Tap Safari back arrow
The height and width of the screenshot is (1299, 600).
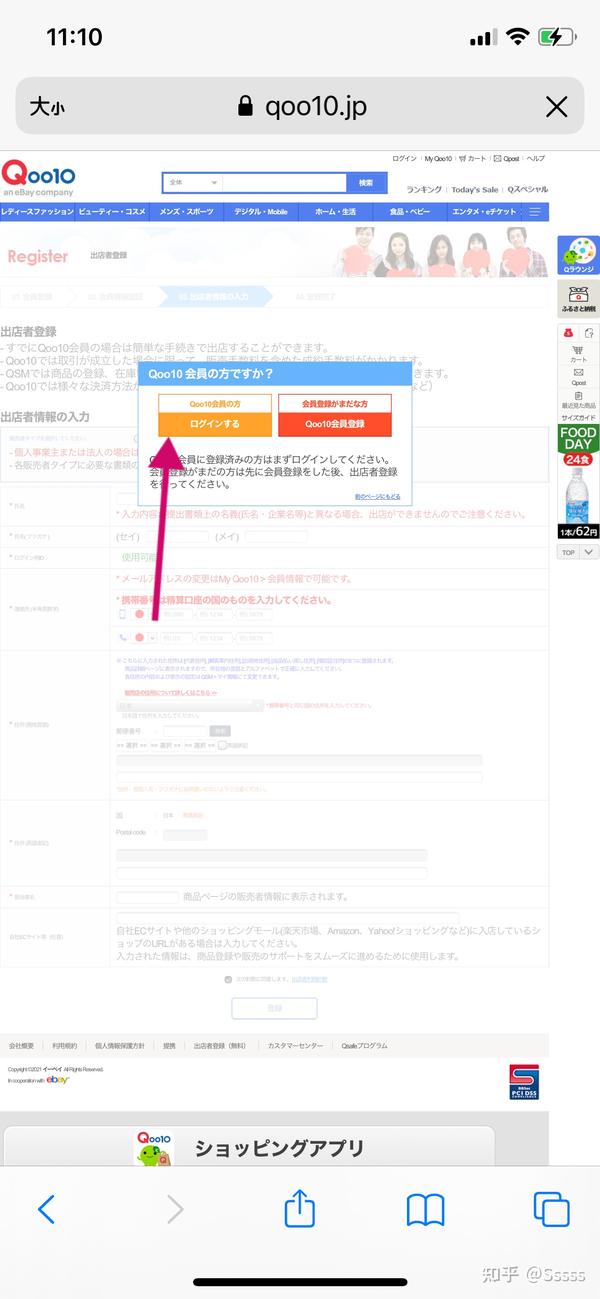tap(46, 1209)
